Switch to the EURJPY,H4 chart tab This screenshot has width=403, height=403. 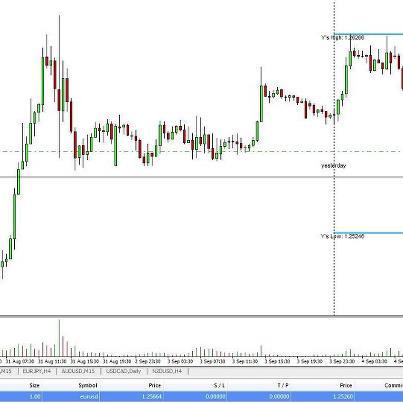tap(38, 371)
